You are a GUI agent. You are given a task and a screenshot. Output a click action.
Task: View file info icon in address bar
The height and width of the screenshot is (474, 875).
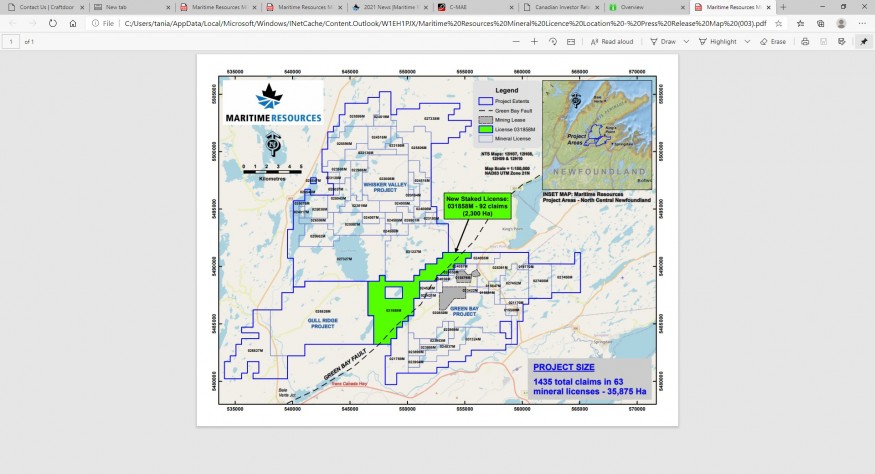click(x=95, y=23)
